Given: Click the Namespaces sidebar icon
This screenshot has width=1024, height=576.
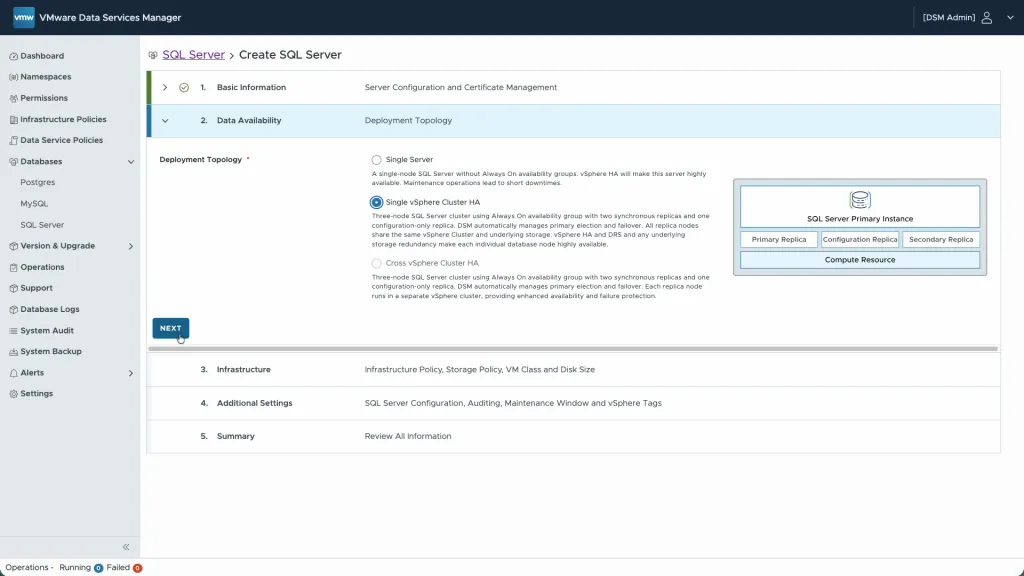Looking at the screenshot, I should (x=13, y=77).
